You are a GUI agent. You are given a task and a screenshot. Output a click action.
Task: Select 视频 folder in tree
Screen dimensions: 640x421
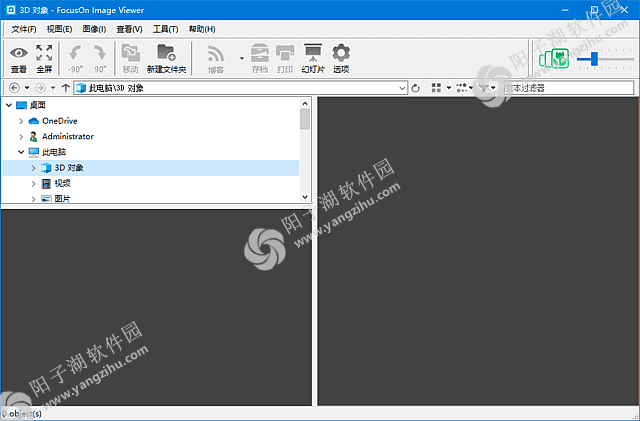[62, 183]
